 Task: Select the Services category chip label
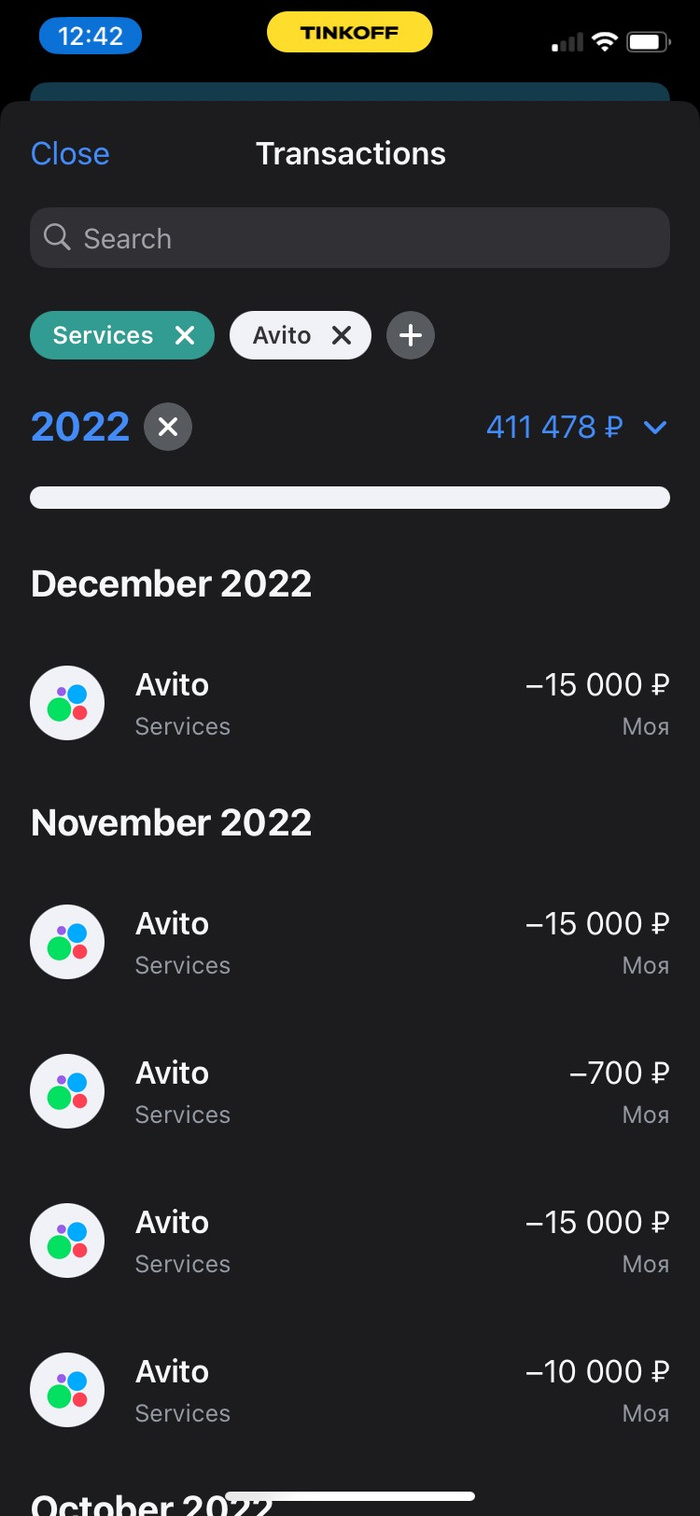point(103,335)
